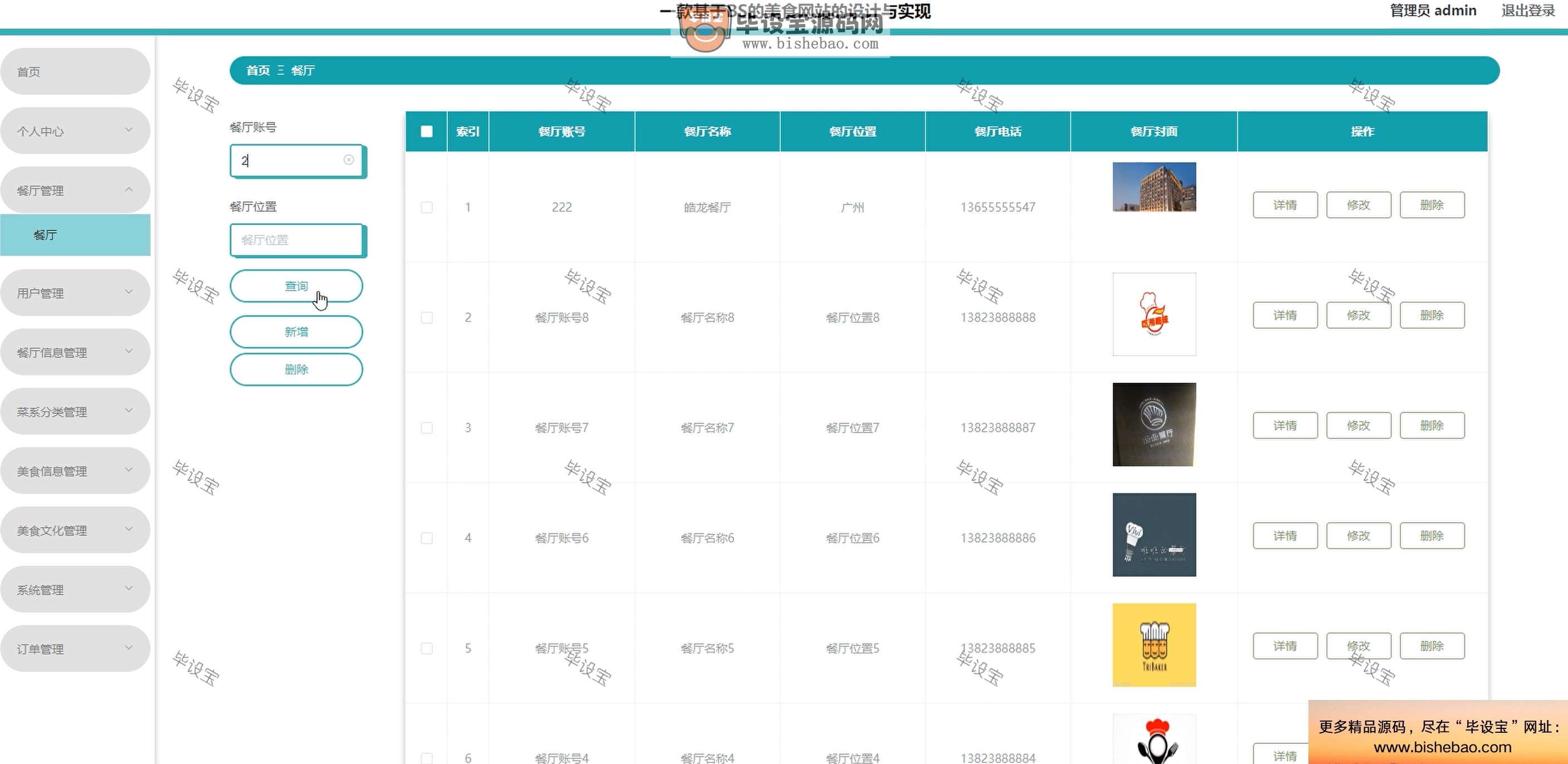The height and width of the screenshot is (764, 1568).
Task: Click the 新增 button
Action: click(x=296, y=332)
